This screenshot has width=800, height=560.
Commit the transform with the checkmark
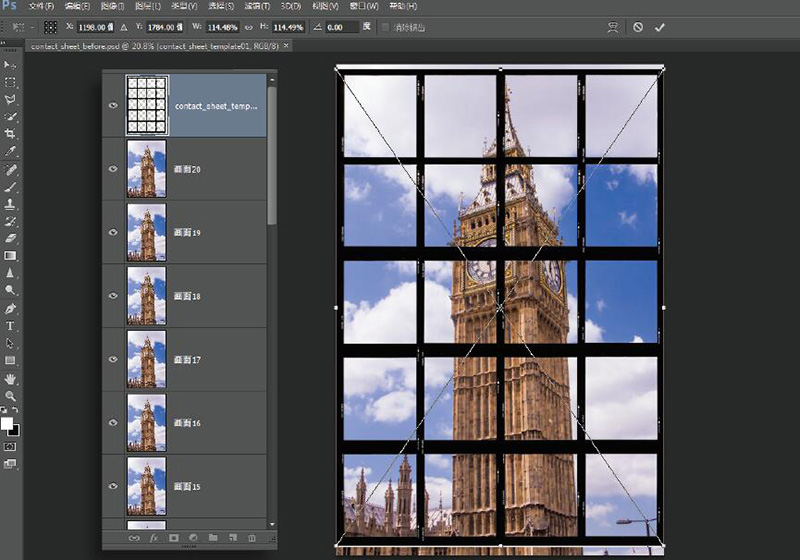(660, 27)
